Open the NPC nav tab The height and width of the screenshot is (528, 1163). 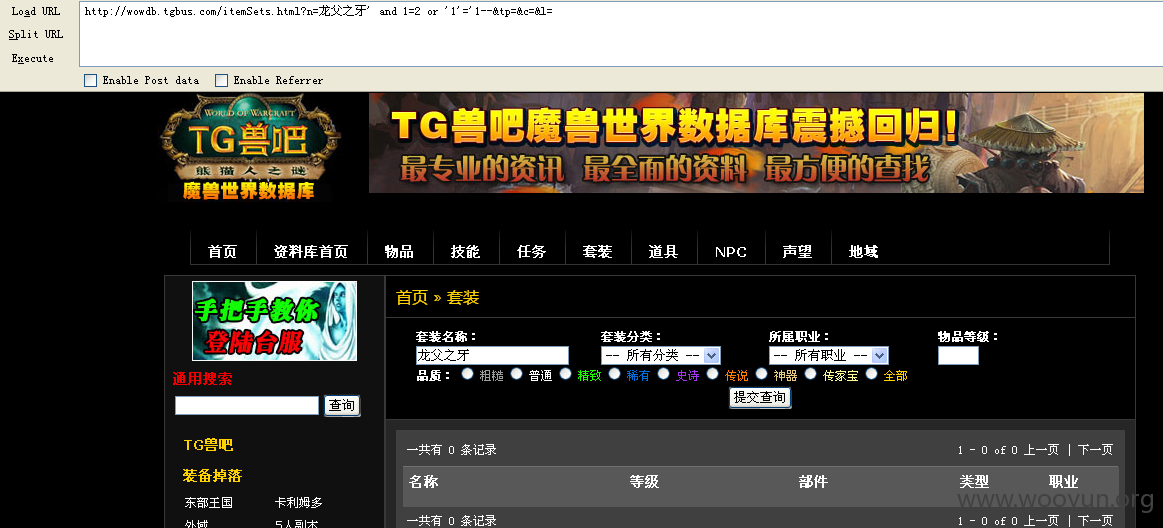731,251
